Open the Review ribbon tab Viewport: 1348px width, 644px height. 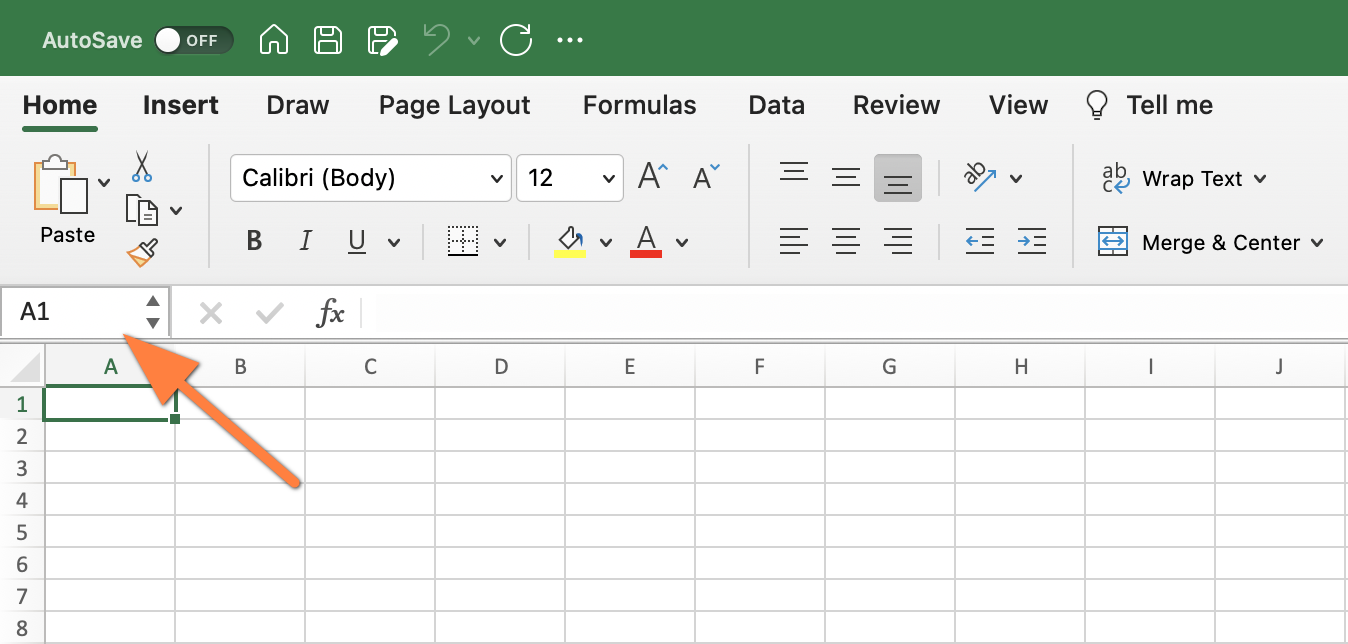(896, 104)
